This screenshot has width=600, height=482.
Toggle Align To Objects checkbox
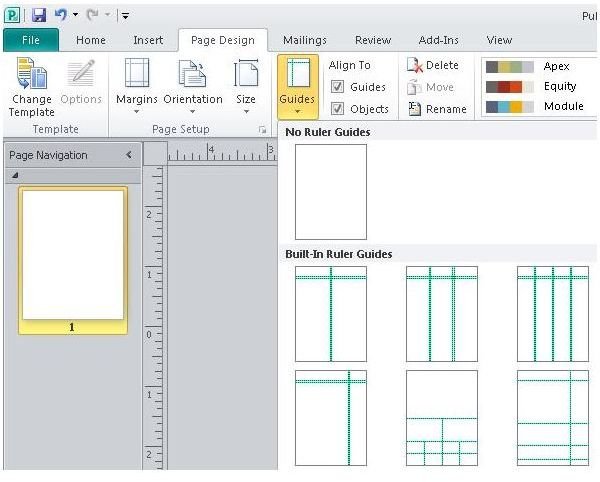click(337, 109)
